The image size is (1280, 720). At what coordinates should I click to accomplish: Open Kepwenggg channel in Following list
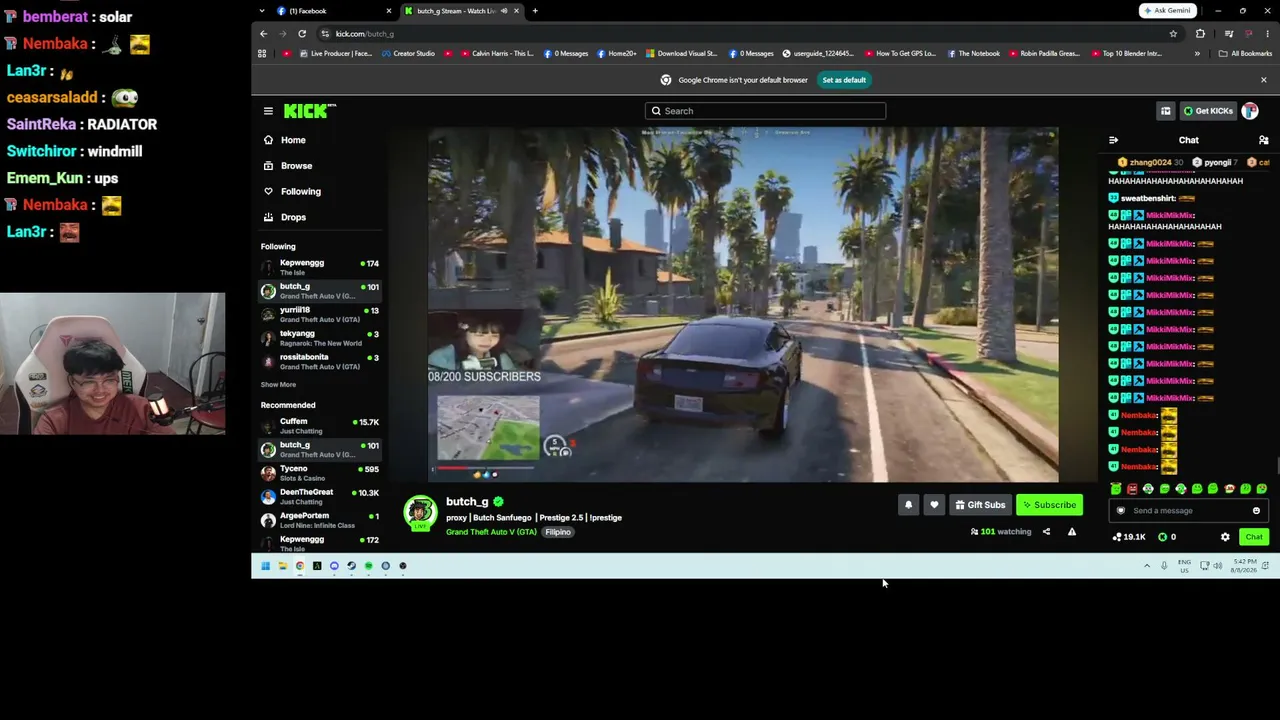[320, 267]
